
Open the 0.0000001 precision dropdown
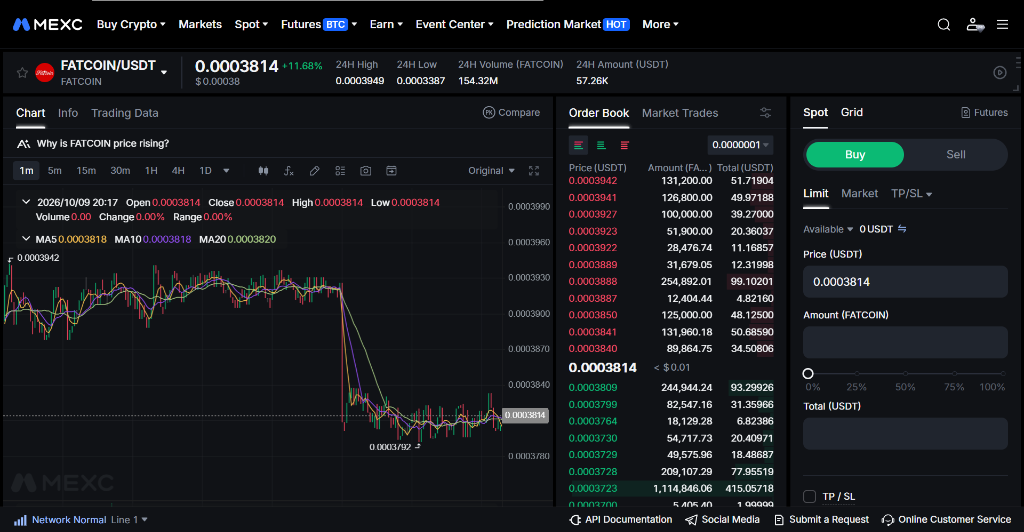[740, 145]
